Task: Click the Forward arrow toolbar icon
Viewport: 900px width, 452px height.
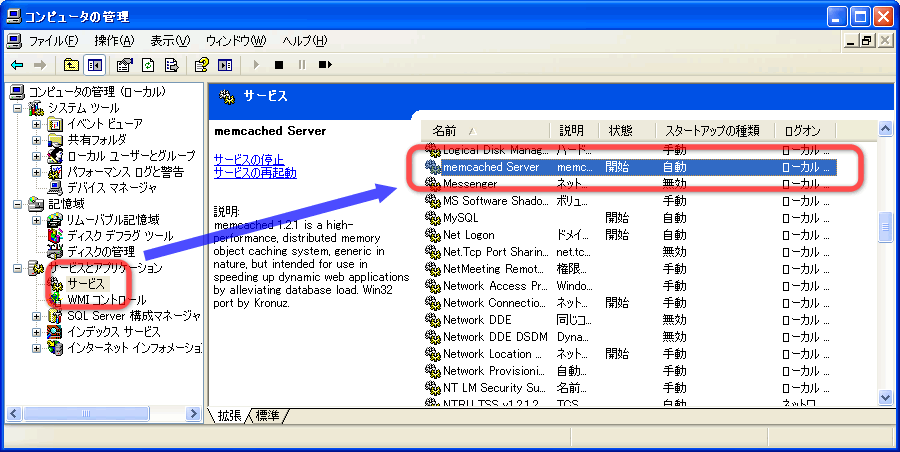Action: pos(39,65)
